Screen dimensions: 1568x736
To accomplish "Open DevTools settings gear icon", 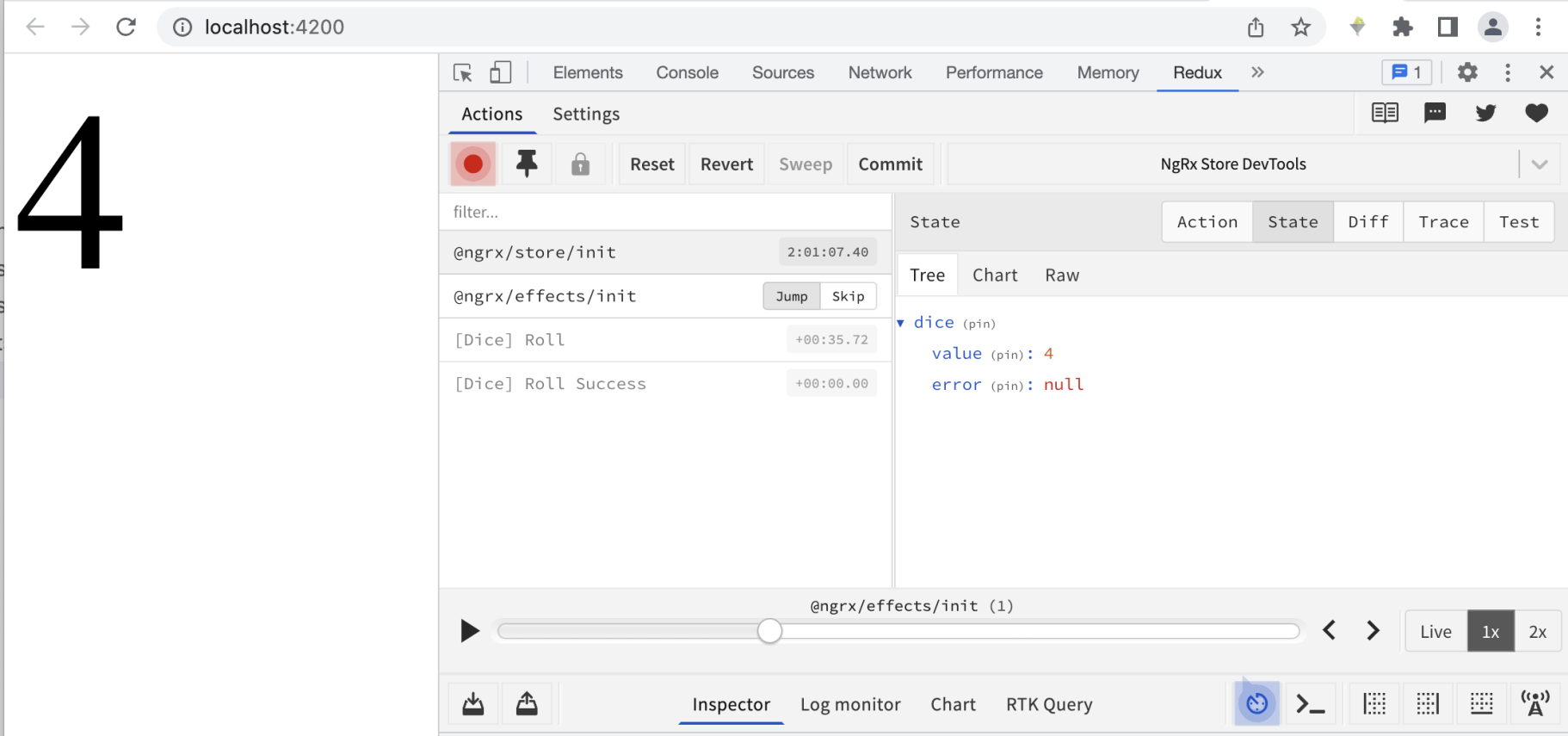I will pyautogui.click(x=1467, y=72).
